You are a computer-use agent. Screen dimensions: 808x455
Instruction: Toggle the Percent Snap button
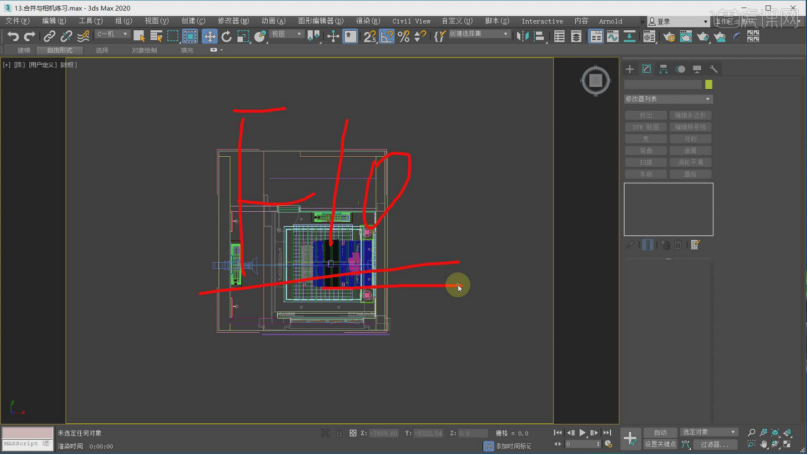403,36
